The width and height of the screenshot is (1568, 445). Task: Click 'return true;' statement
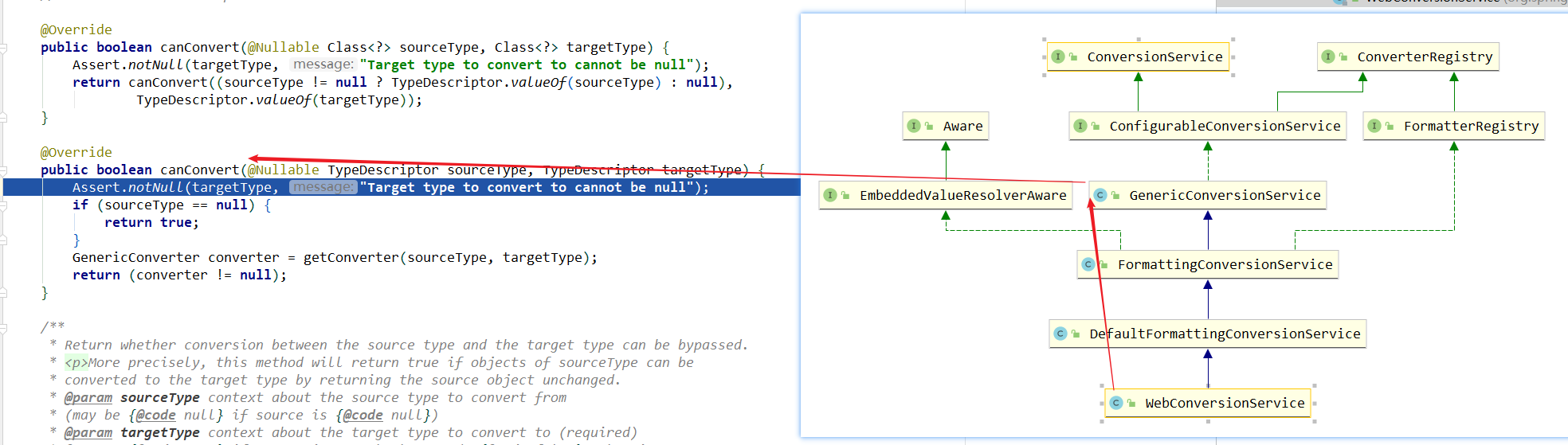click(152, 222)
